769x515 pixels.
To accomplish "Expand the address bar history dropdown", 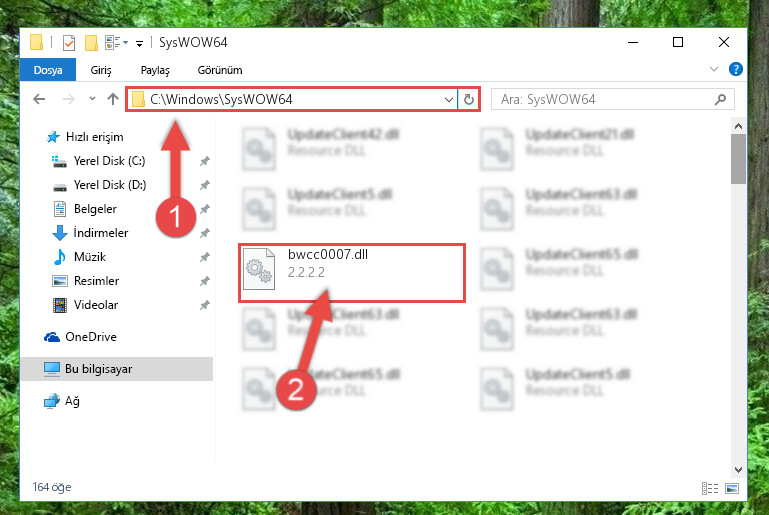I will coord(448,100).
